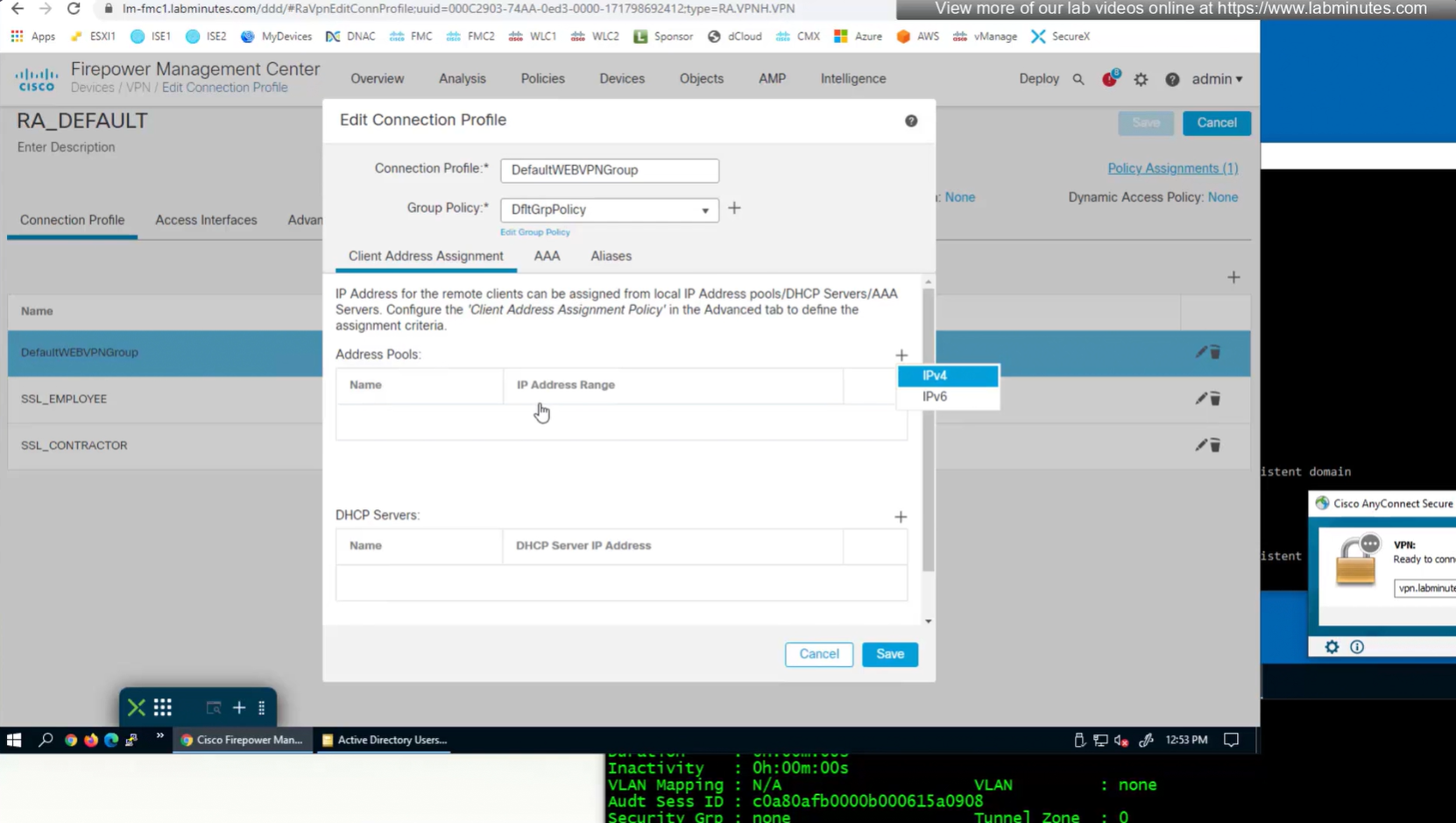
Task: Edit SSL_EMPLOYEE profile with pencil icon
Action: [1201, 399]
